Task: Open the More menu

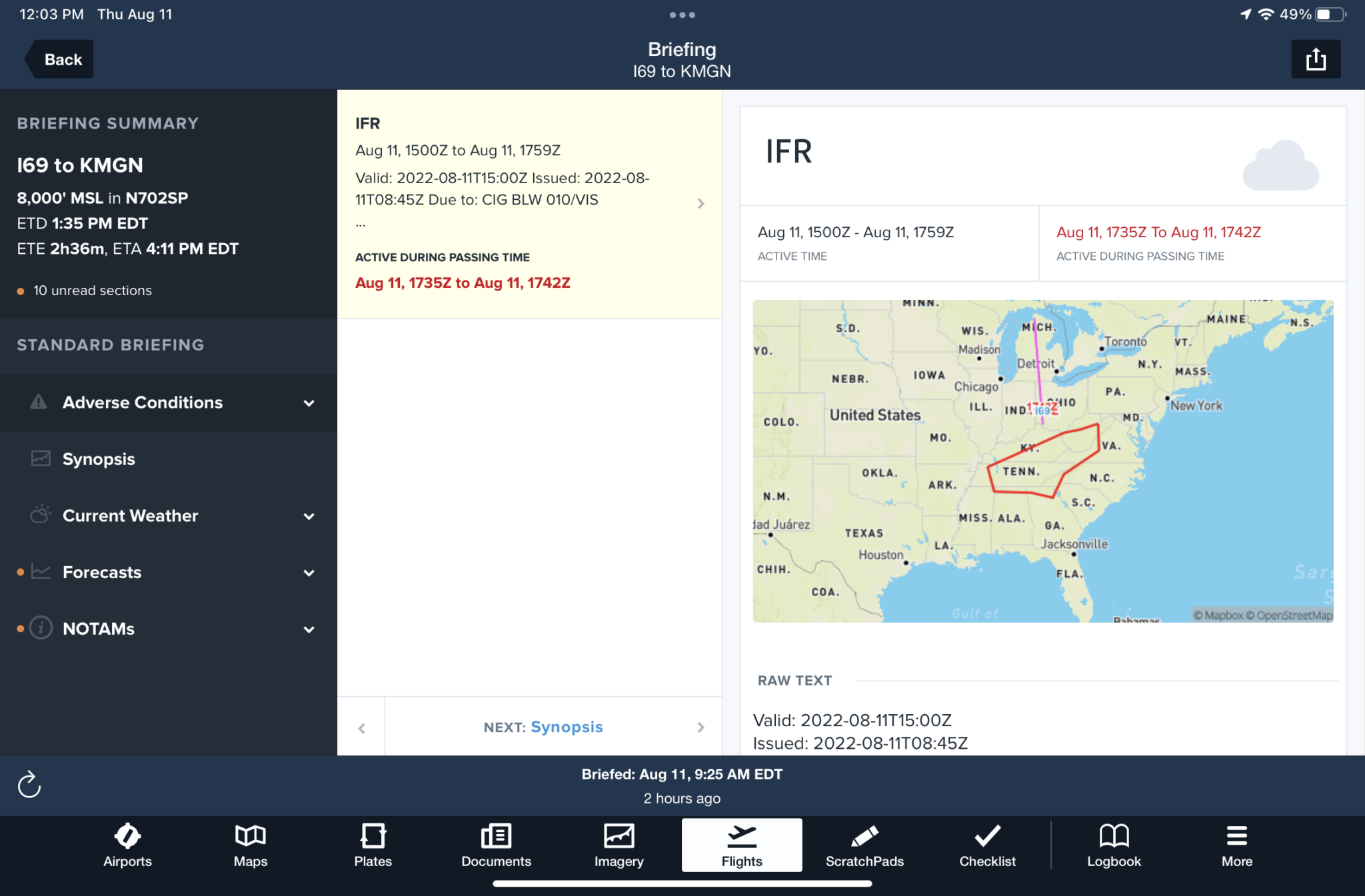Action: point(1237,843)
